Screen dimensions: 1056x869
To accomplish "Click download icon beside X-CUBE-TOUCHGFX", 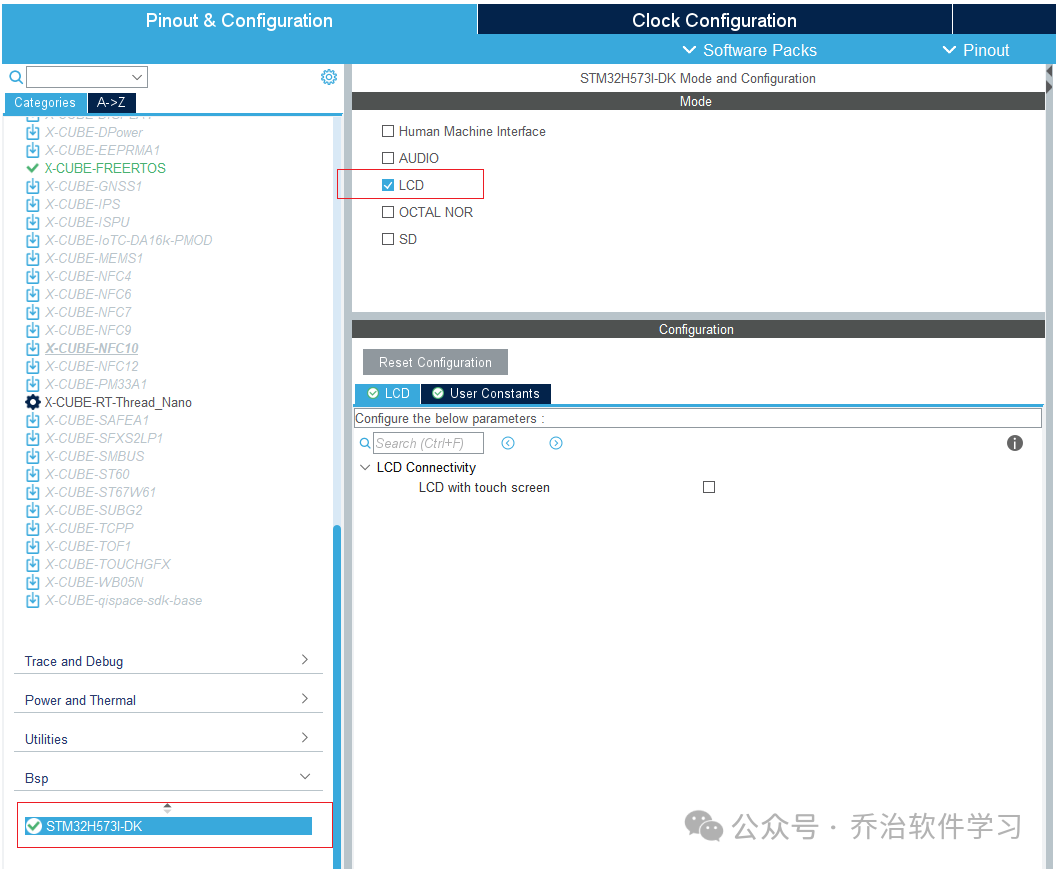I will [x=32, y=565].
